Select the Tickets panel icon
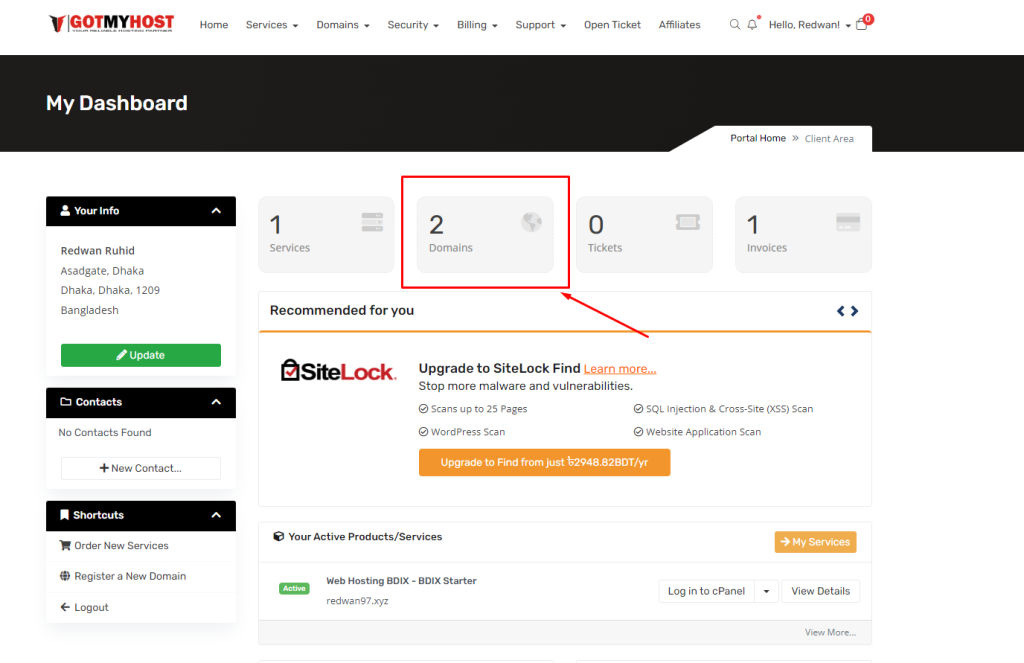This screenshot has height=663, width=1024. 690,221
